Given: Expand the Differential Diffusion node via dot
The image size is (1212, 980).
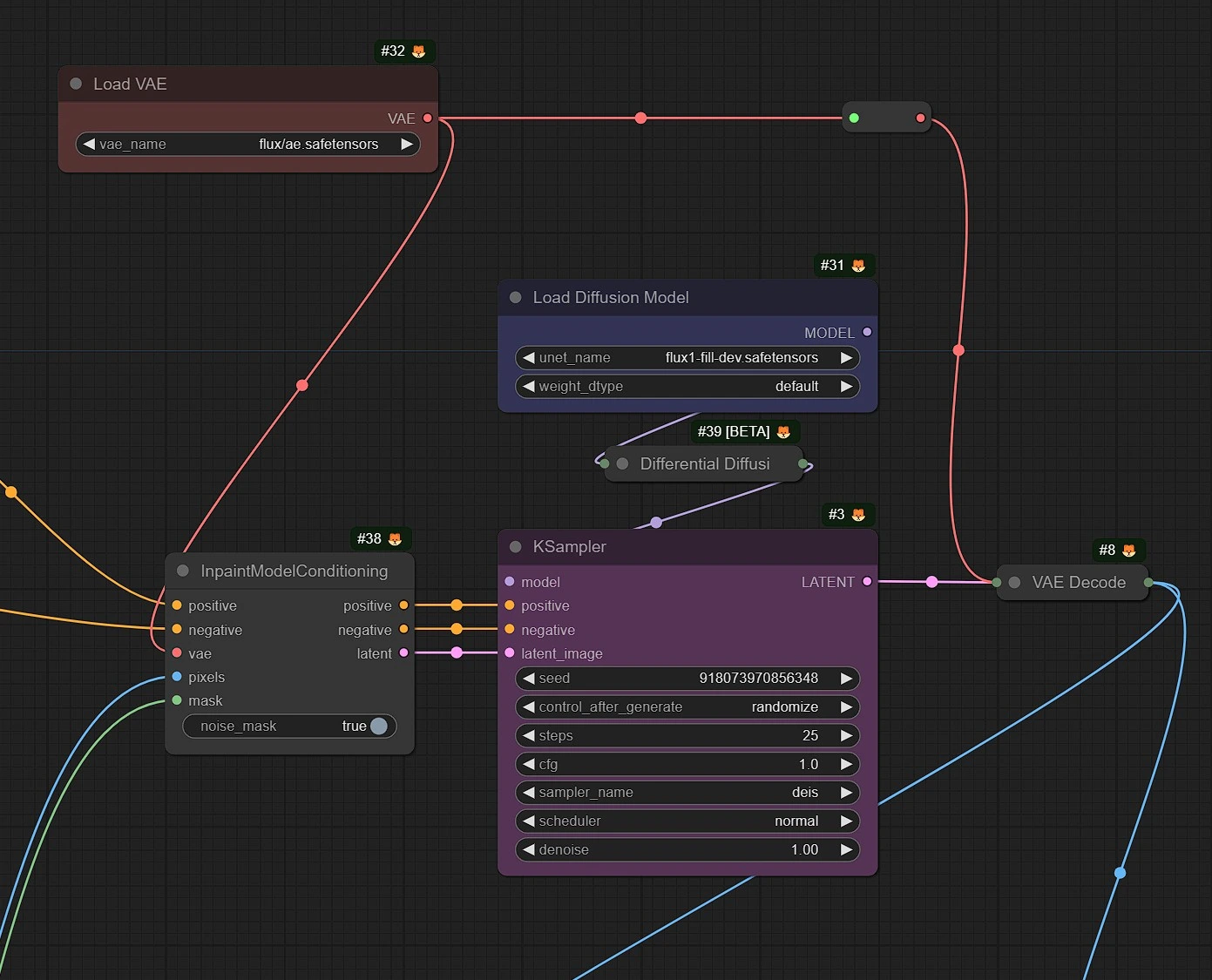Looking at the screenshot, I should [622, 463].
